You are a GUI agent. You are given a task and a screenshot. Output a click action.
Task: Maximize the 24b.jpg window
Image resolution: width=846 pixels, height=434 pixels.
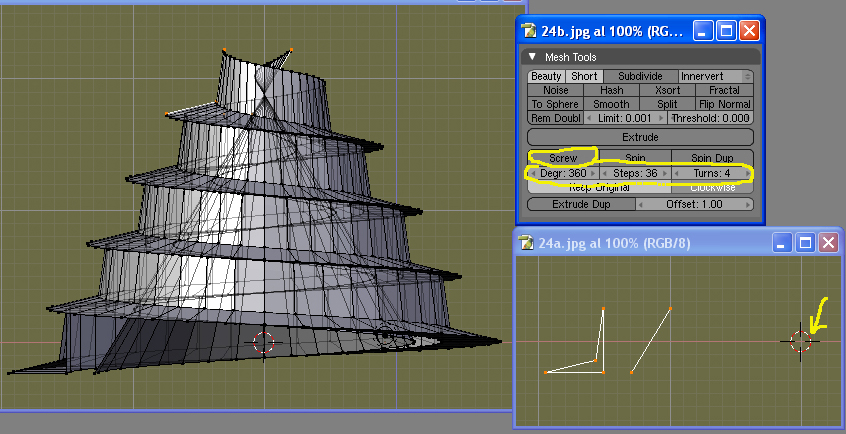(726, 31)
